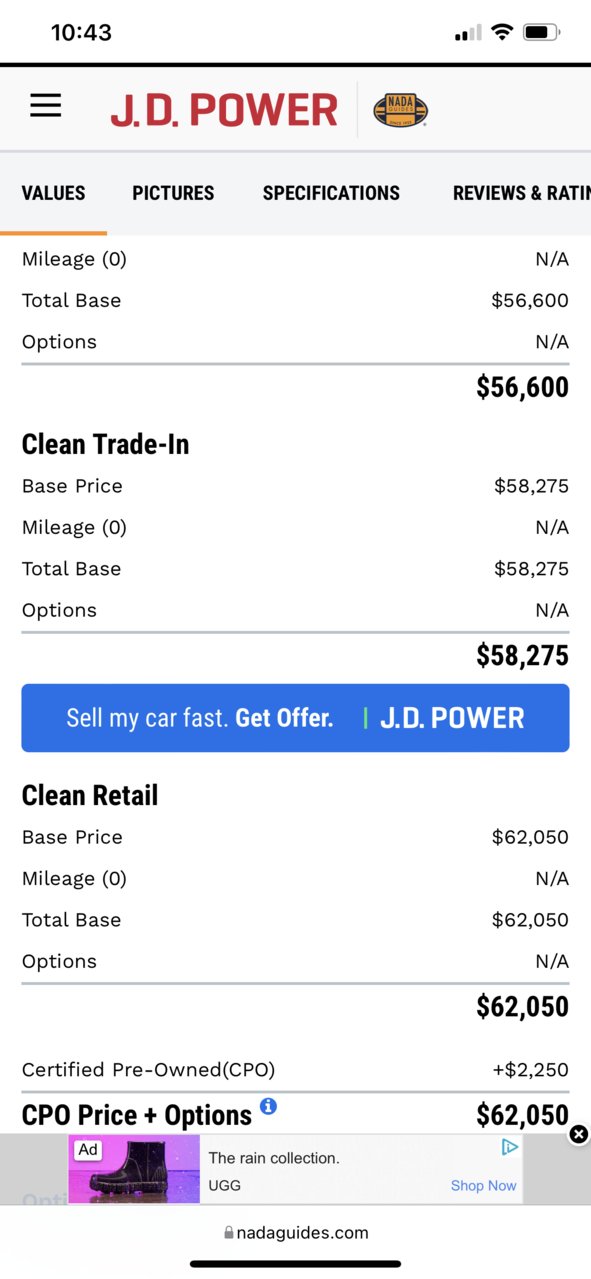Tap Certified Pre-Owned(CPO) row
This screenshot has height=1279, width=591.
295,1070
